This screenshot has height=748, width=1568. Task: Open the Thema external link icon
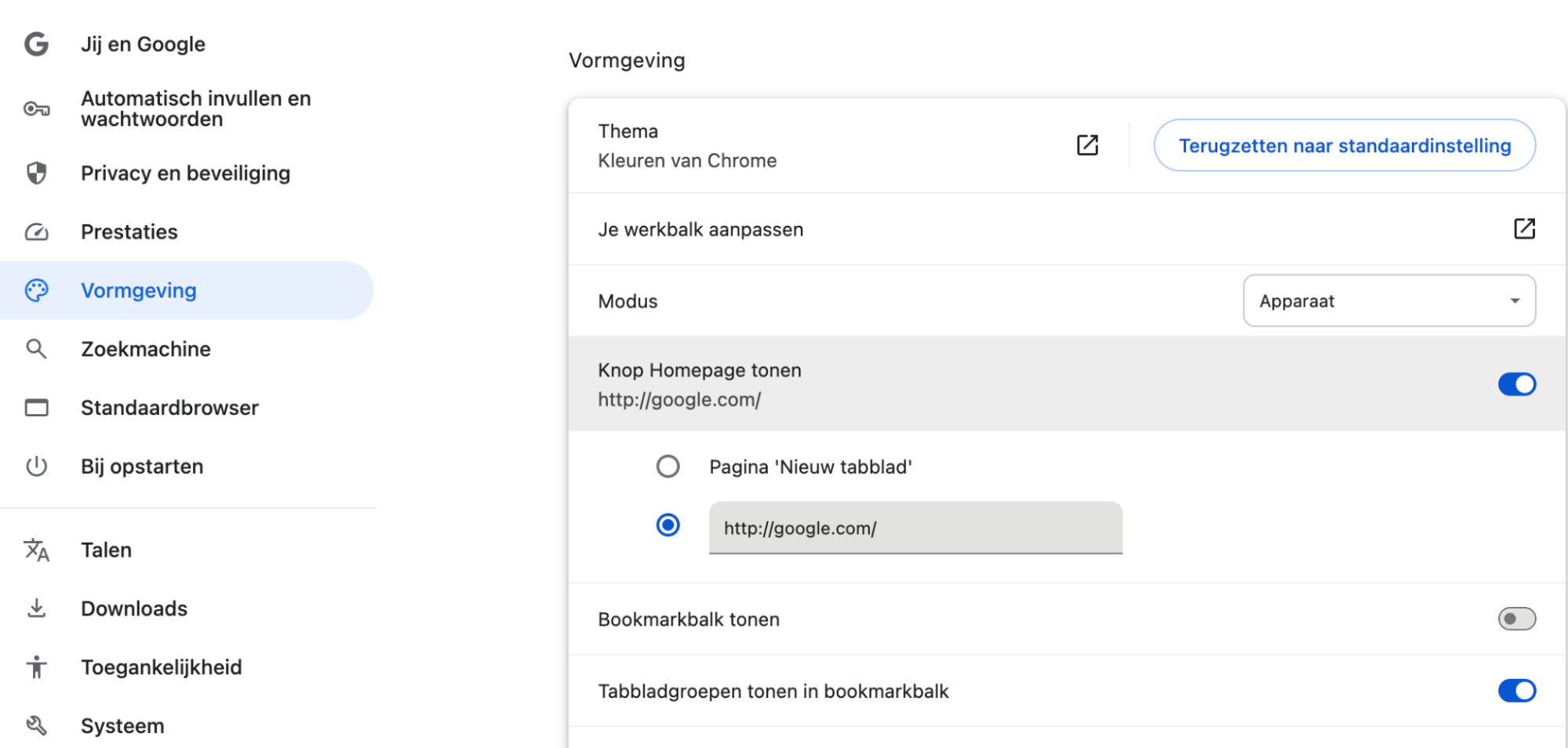pos(1087,145)
